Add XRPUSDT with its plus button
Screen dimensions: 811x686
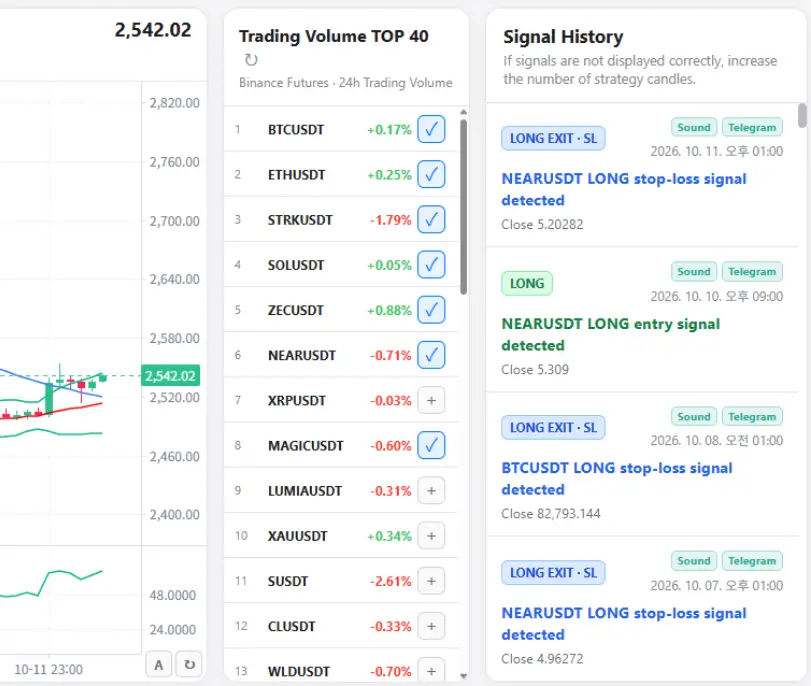point(431,400)
